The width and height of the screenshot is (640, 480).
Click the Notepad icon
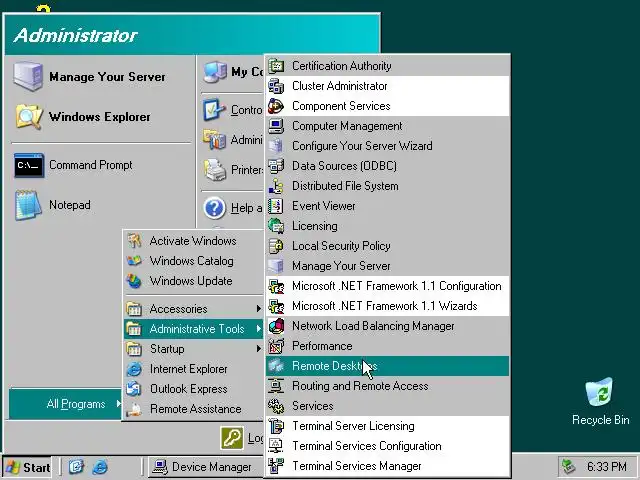click(x=29, y=205)
